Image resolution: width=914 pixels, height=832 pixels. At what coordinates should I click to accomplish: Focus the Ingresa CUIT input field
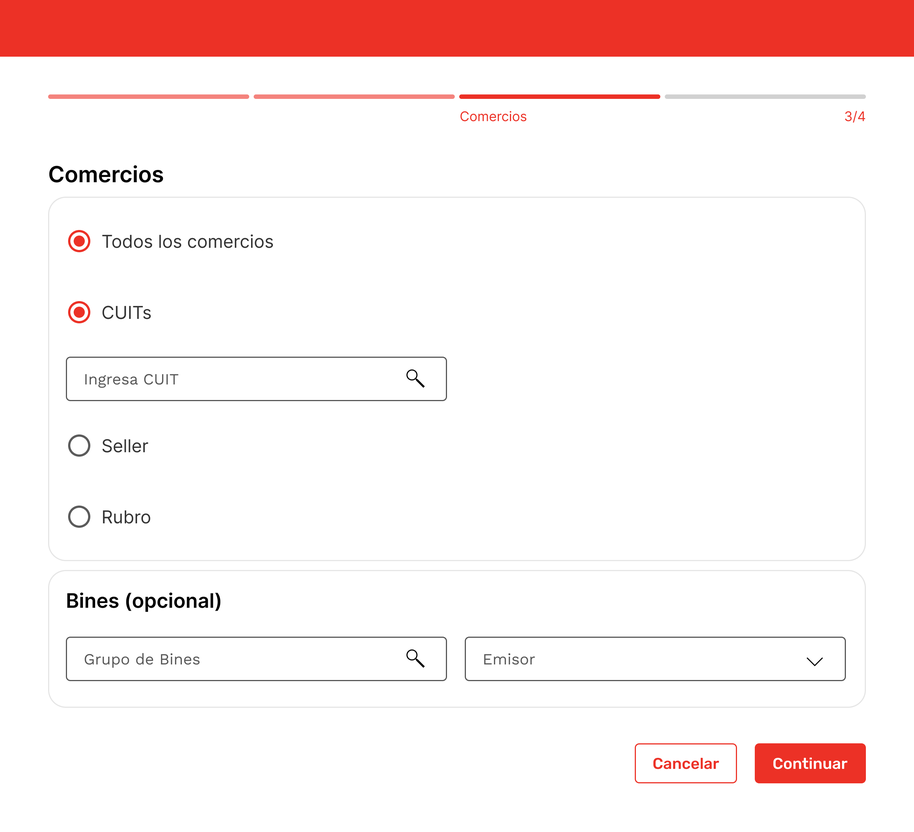coord(256,379)
